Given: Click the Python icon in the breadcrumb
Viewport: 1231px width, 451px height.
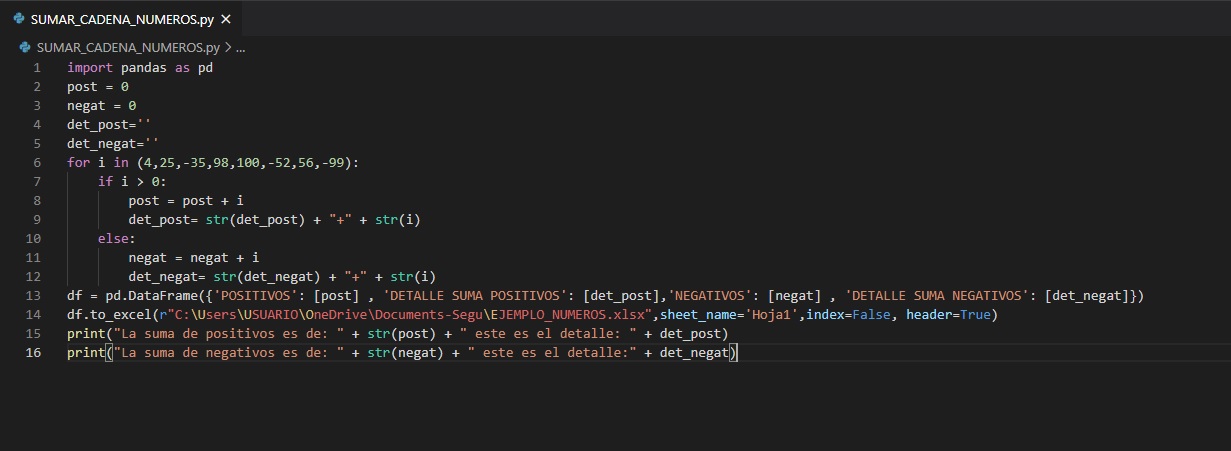Looking at the screenshot, I should pyautogui.click(x=26, y=47).
